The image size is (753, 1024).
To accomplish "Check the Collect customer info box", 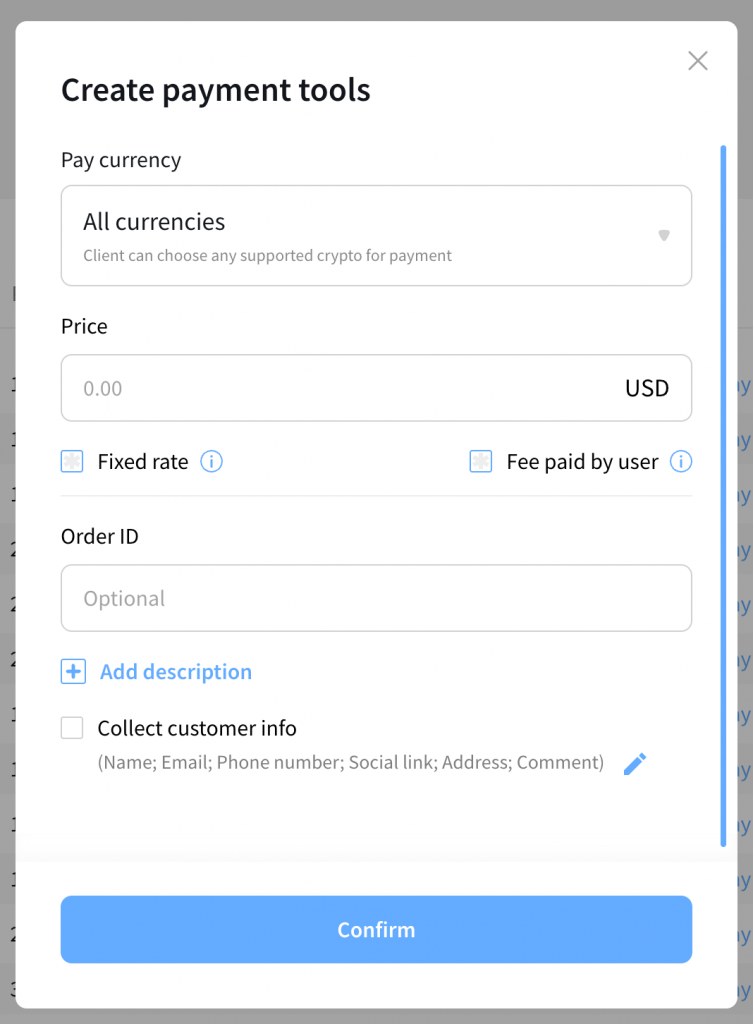I will (x=72, y=728).
